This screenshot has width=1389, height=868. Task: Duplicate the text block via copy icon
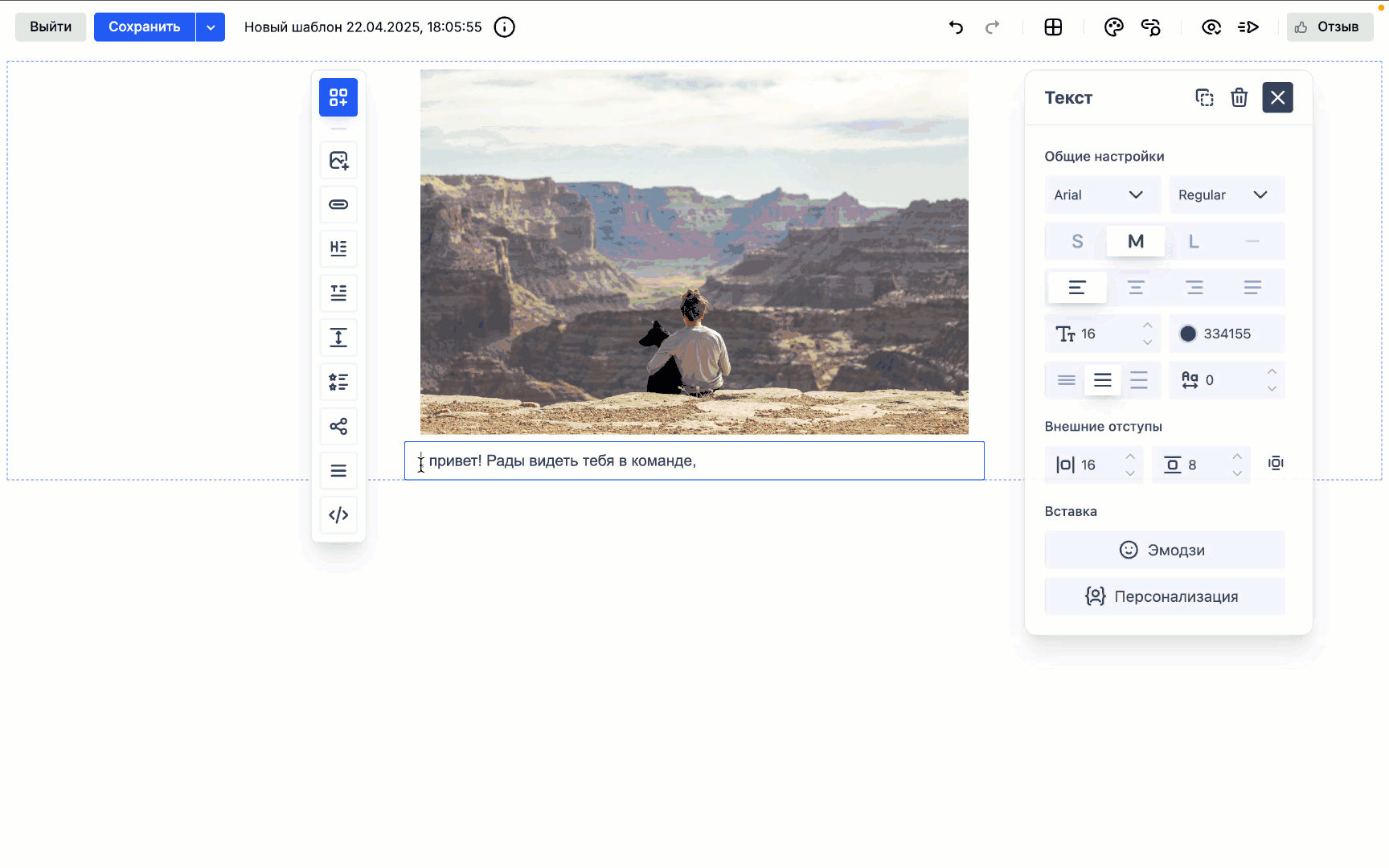point(1204,97)
